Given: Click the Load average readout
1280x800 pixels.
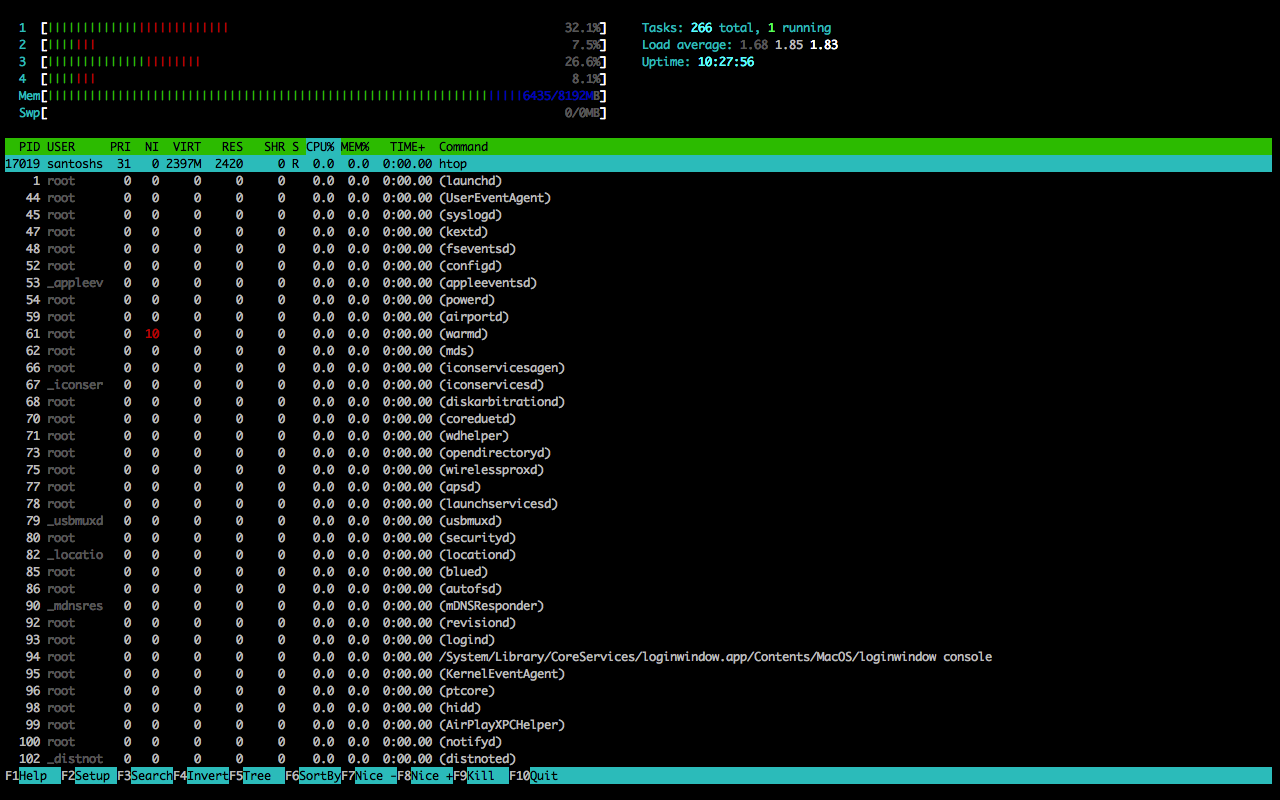Looking at the screenshot, I should (x=740, y=45).
